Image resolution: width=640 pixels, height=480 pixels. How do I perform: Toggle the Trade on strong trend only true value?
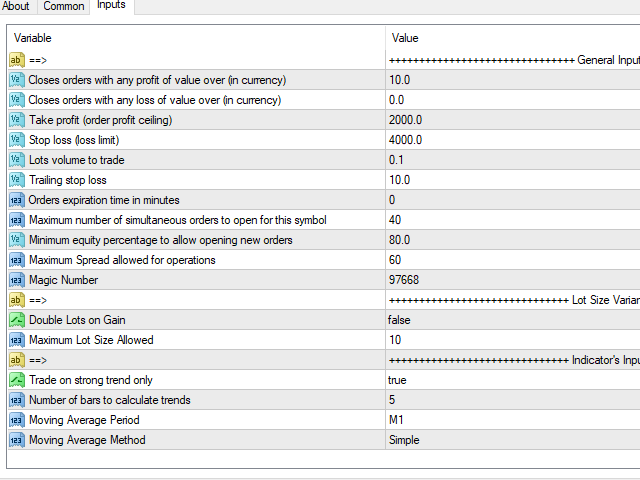(513, 380)
